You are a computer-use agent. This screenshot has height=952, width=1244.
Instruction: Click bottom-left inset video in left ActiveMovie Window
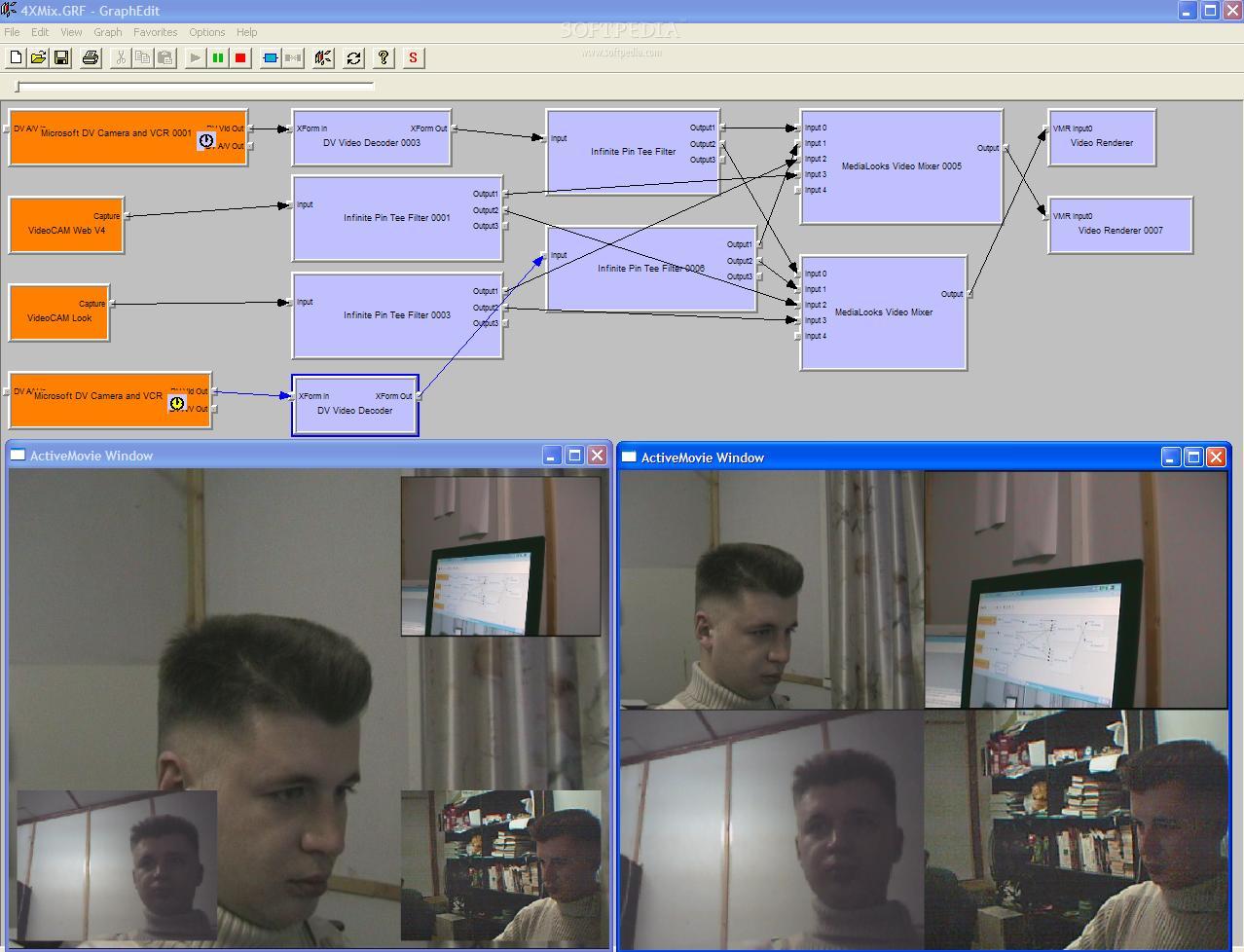[117, 866]
